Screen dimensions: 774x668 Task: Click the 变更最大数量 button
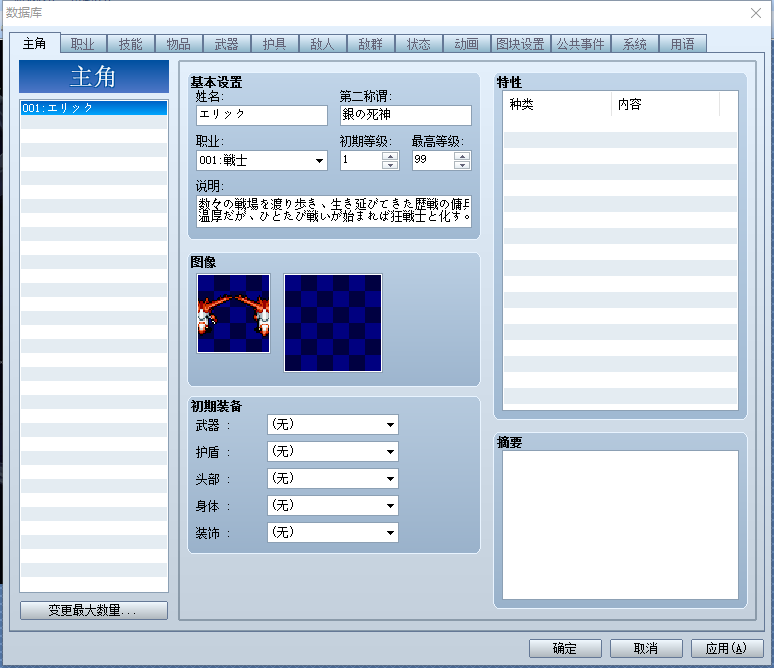94,610
